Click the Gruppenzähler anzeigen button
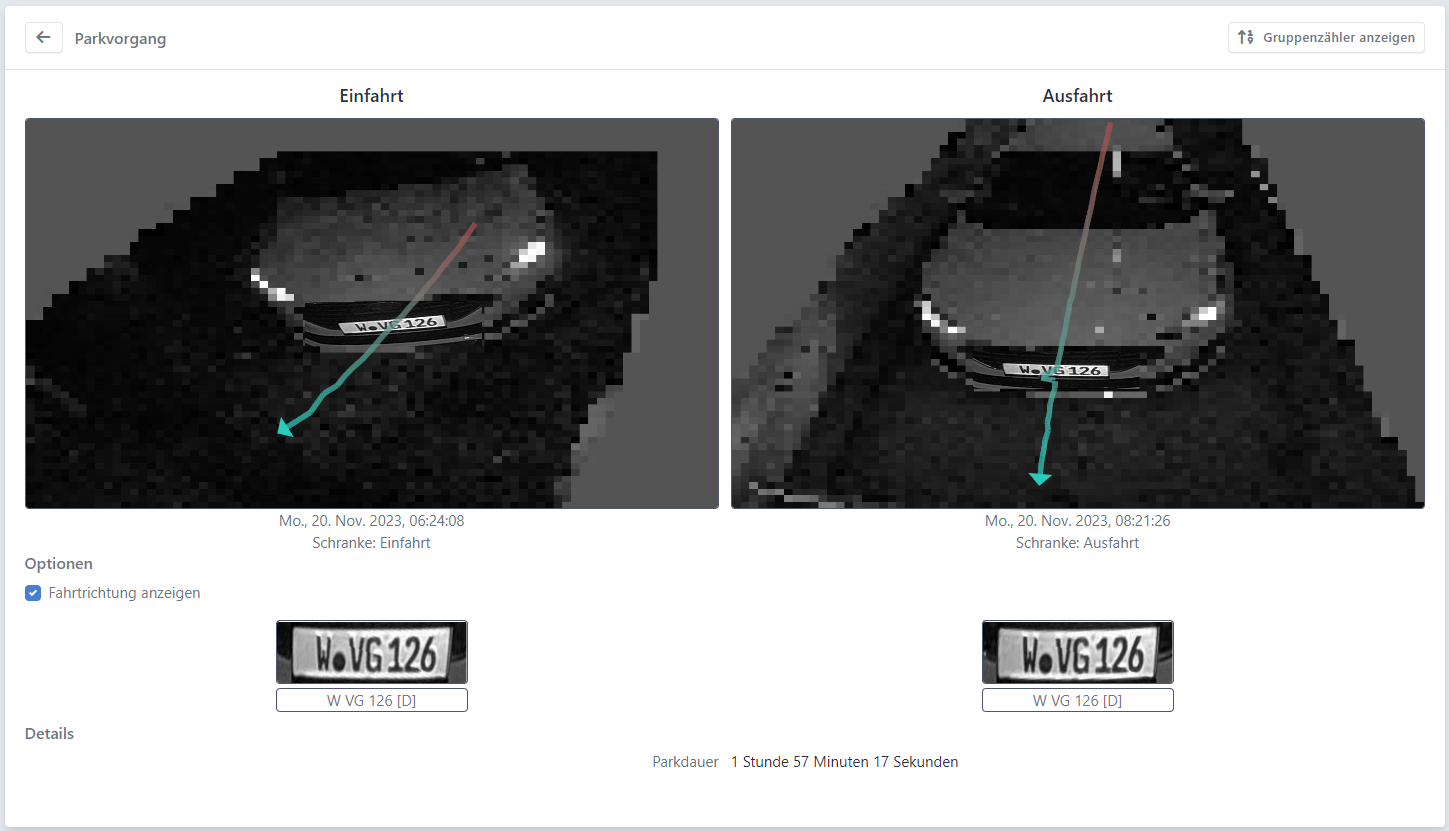This screenshot has height=831, width=1449. (x=1326, y=38)
